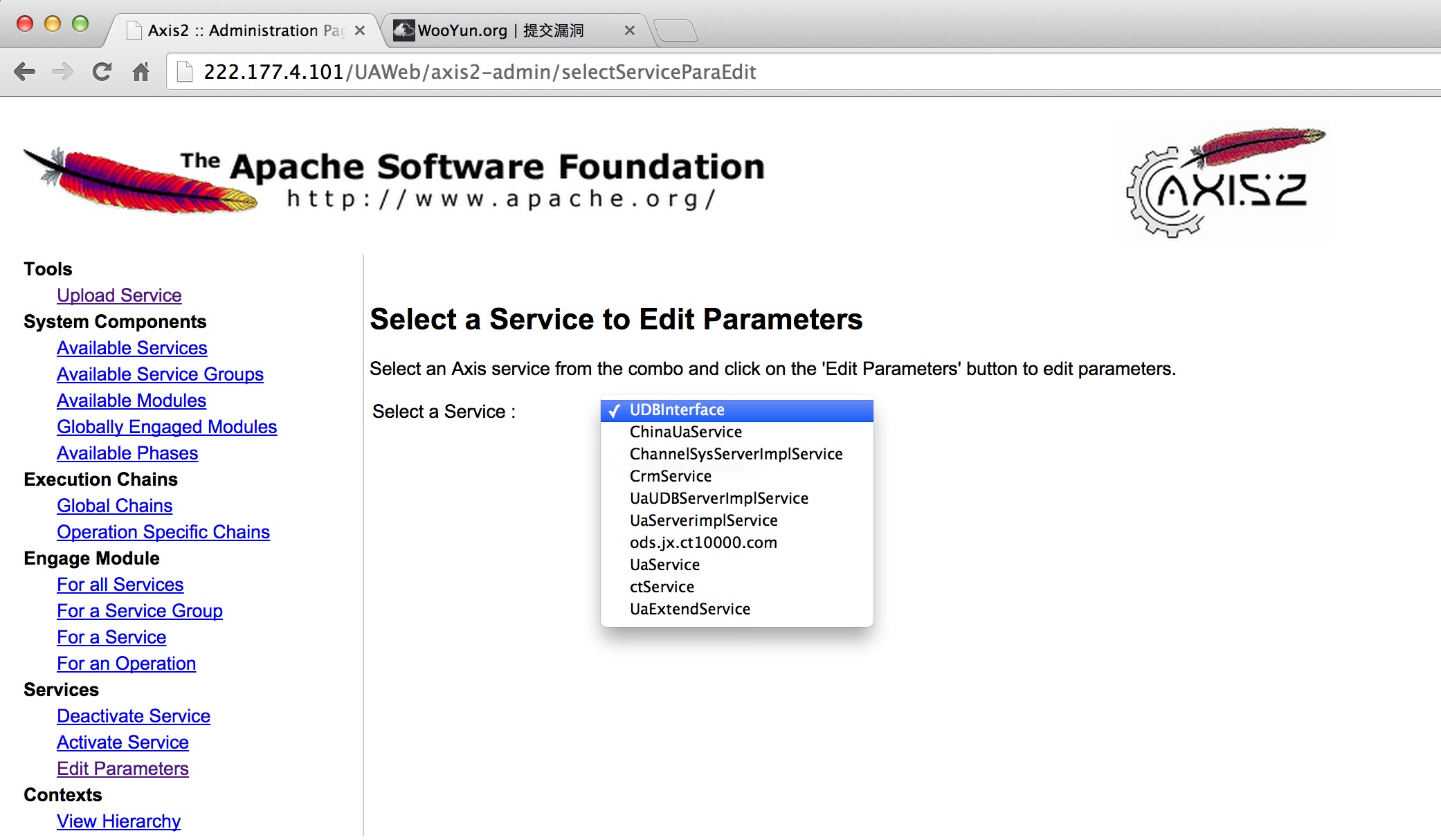
Task: Close the Axis2 Administration tab
Action: tap(360, 30)
